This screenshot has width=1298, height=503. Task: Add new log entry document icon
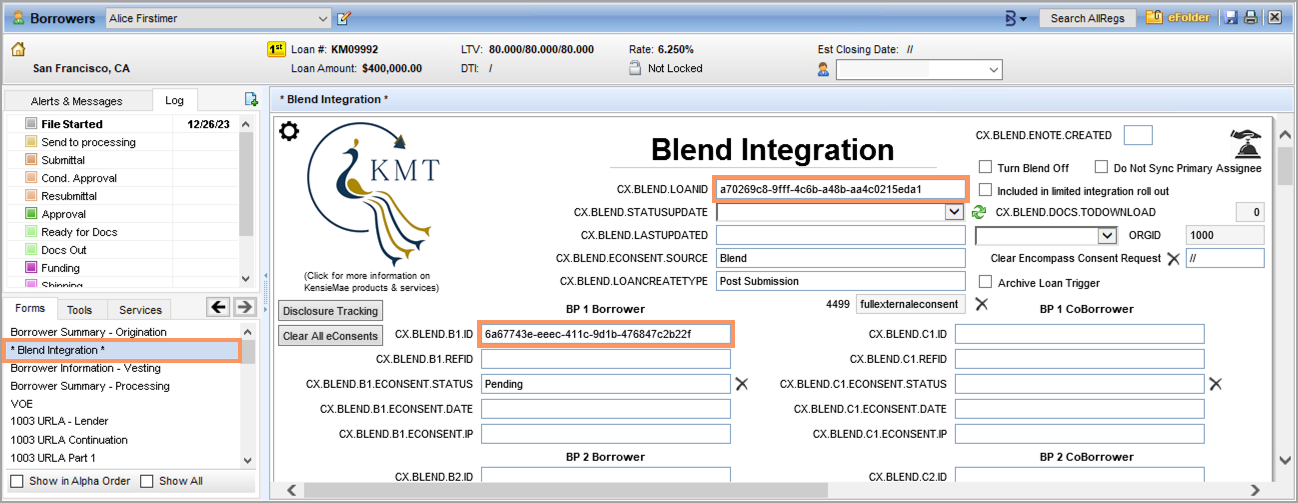(x=252, y=100)
